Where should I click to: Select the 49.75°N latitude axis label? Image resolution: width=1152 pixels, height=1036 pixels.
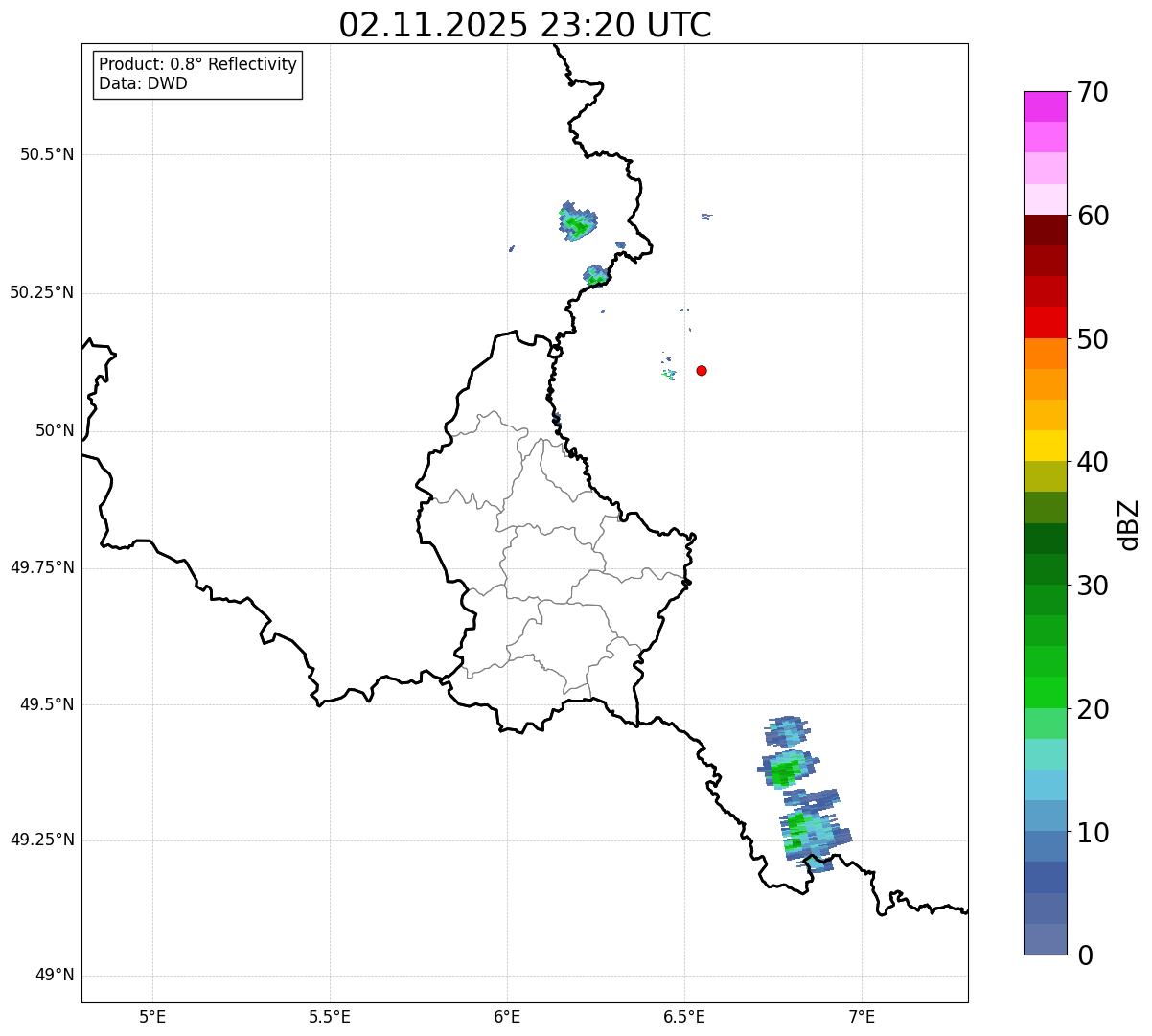[42, 567]
